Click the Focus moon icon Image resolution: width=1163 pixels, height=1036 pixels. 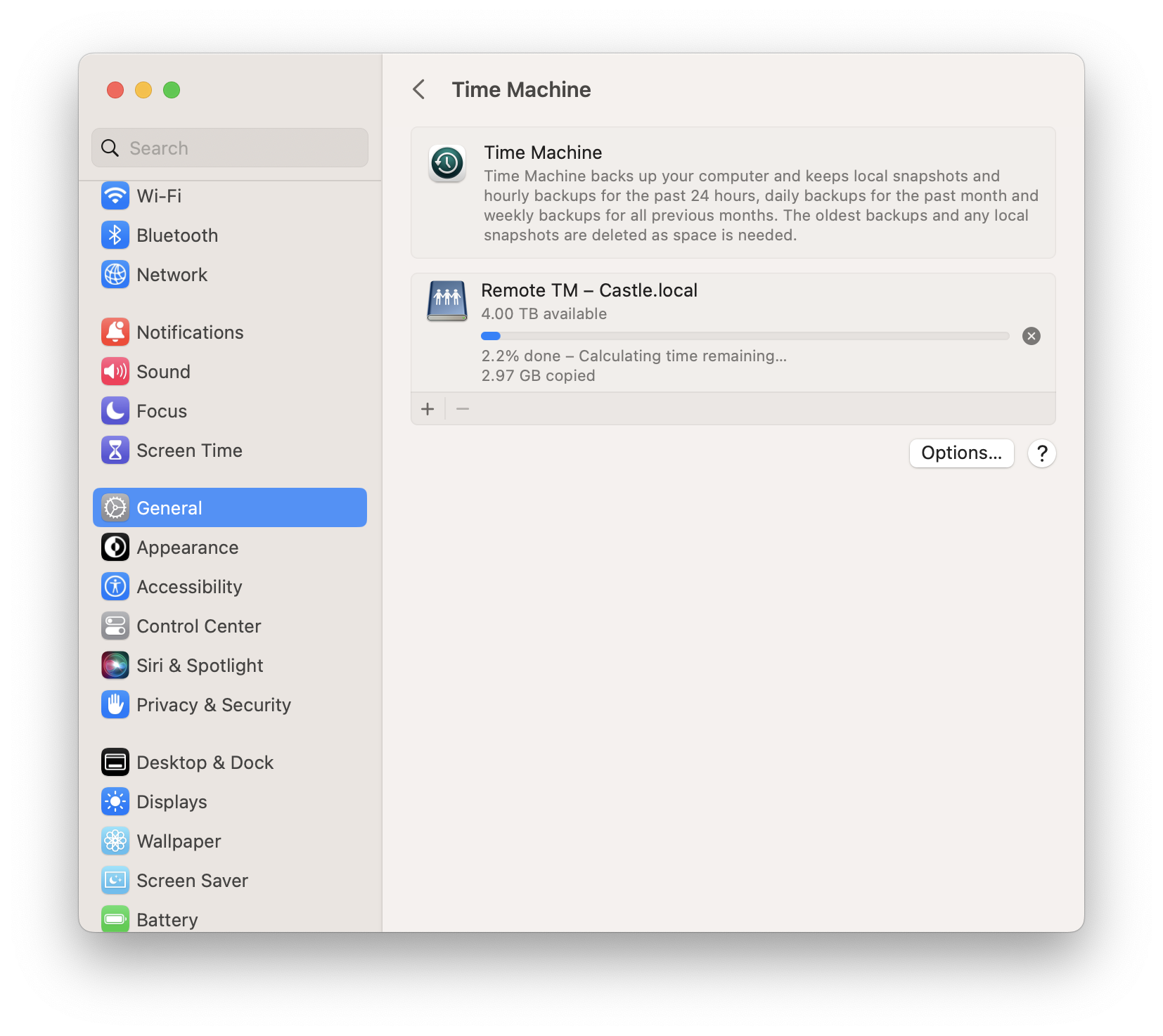point(115,411)
